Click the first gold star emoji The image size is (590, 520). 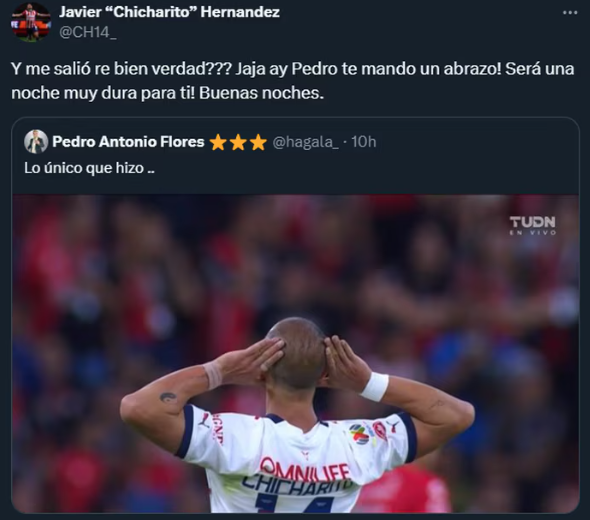(x=217, y=142)
